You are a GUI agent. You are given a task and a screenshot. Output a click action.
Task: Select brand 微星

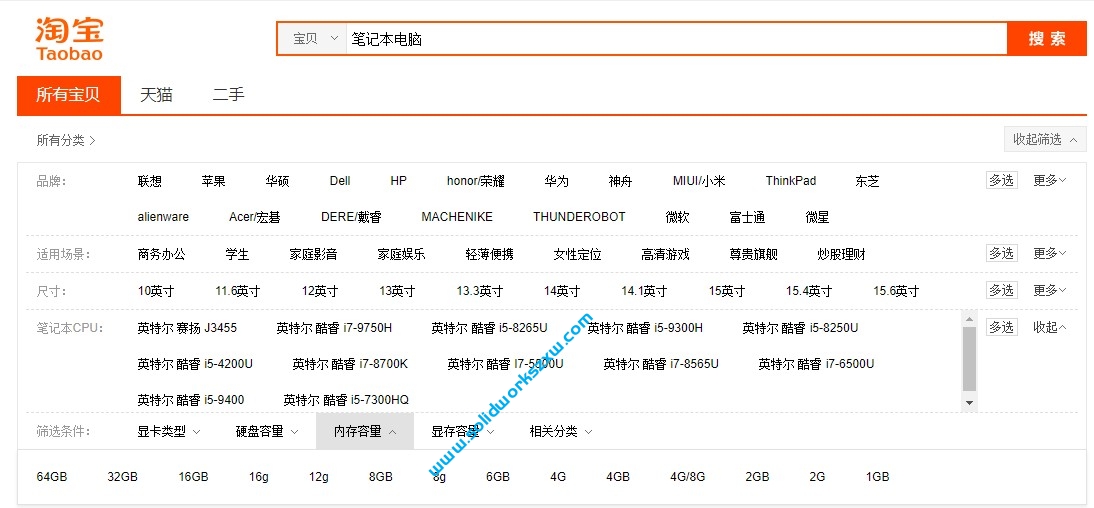point(817,217)
